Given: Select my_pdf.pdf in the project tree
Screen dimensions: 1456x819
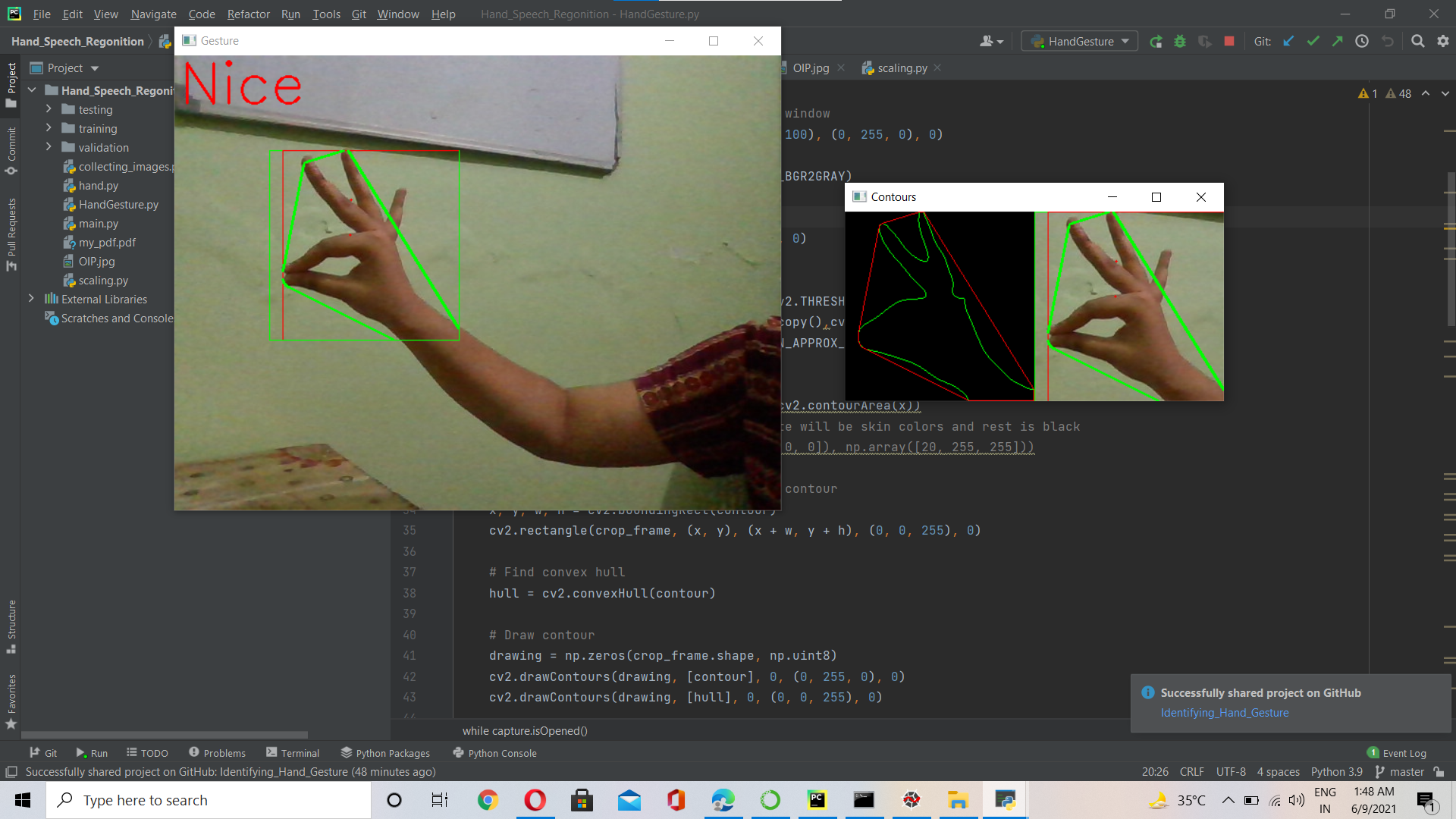Looking at the screenshot, I should tap(107, 243).
